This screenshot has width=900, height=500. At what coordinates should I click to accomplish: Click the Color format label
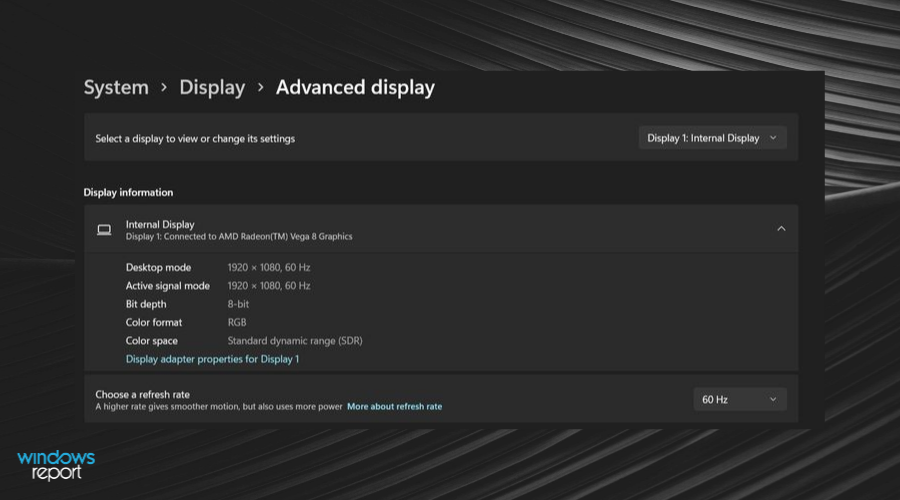154,323
